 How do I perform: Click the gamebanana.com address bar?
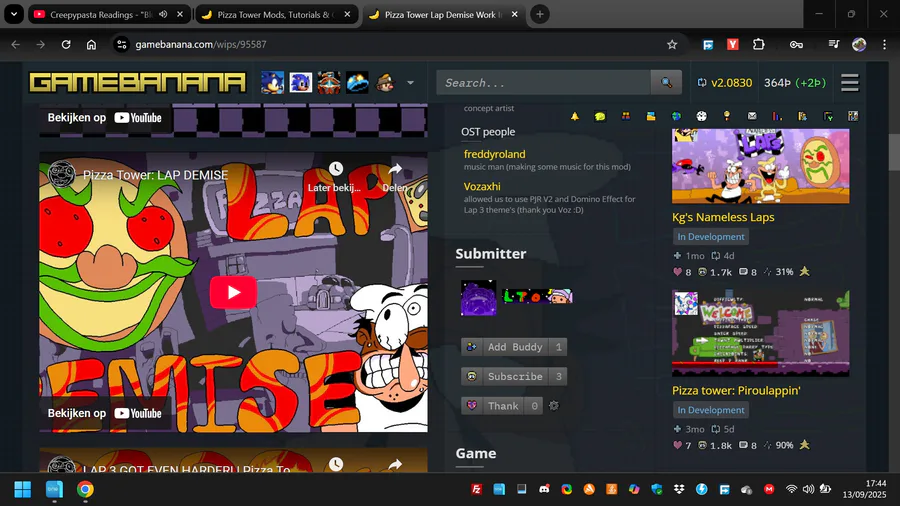[x=396, y=44]
